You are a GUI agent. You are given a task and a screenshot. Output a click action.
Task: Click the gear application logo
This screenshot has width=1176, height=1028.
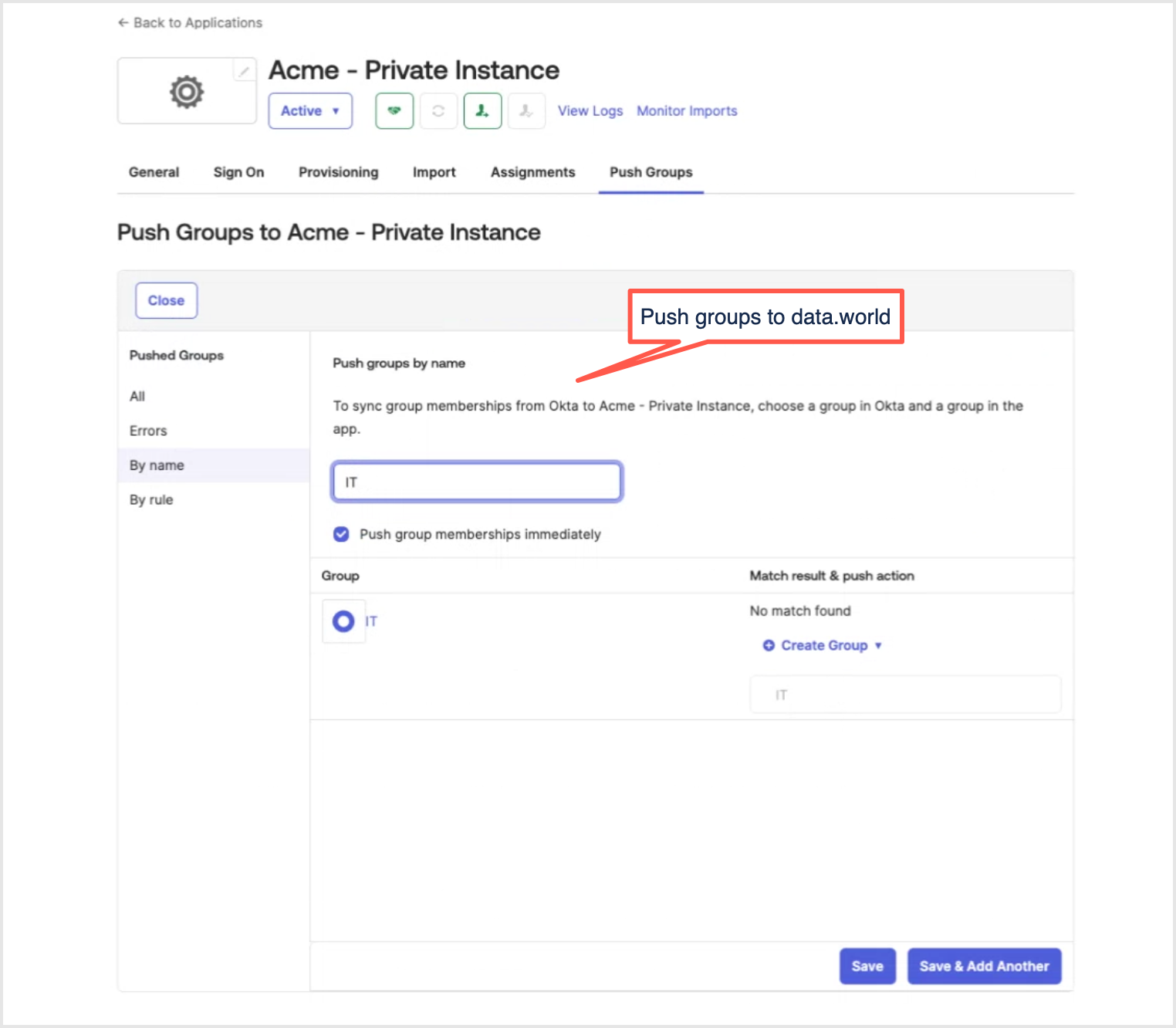coord(187,92)
